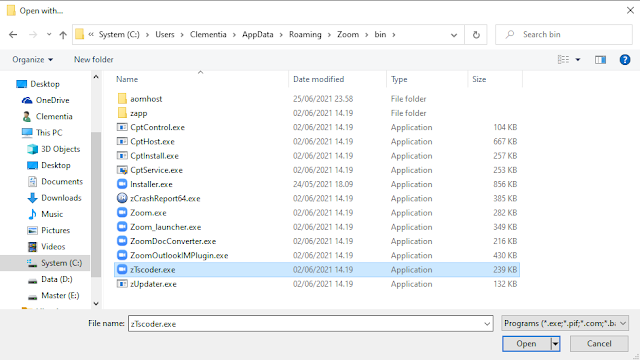Image resolution: width=640 pixels, height=360 pixels.
Task: Expand the address bar previous locations dropdown
Action: pos(454,35)
